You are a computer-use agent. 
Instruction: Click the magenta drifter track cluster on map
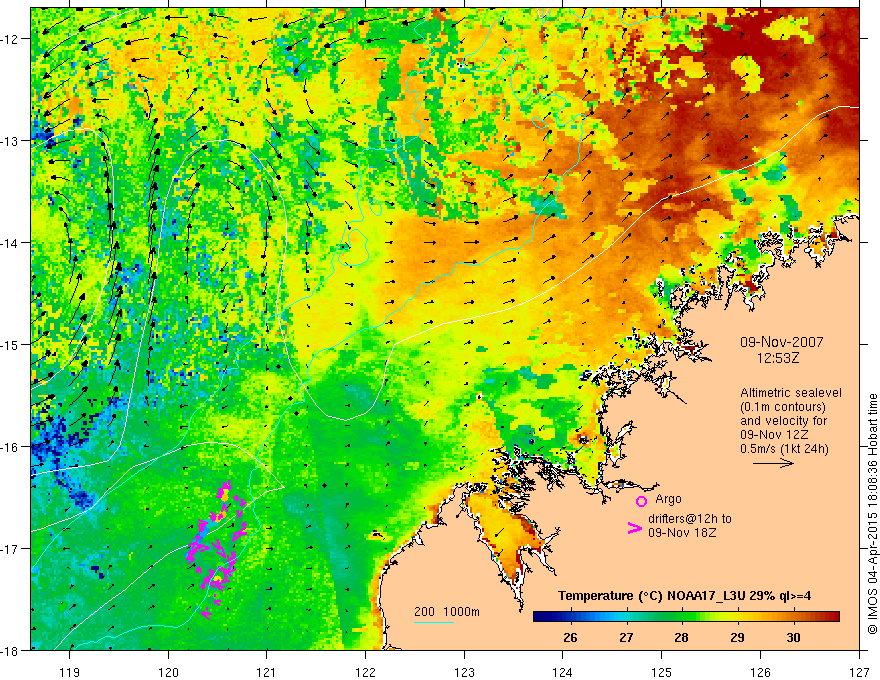pos(216,550)
